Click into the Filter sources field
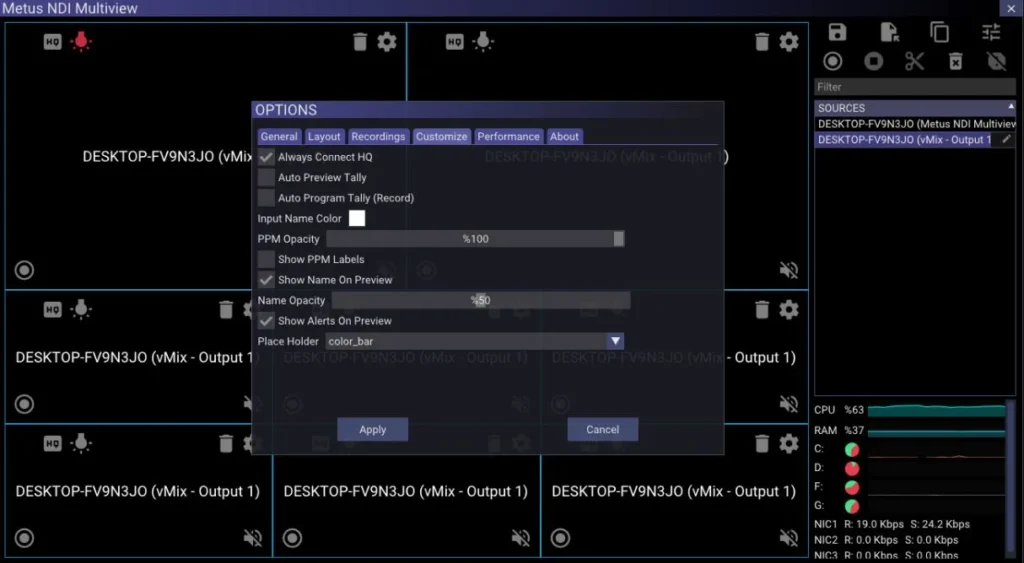This screenshot has width=1024, height=563. (914, 87)
